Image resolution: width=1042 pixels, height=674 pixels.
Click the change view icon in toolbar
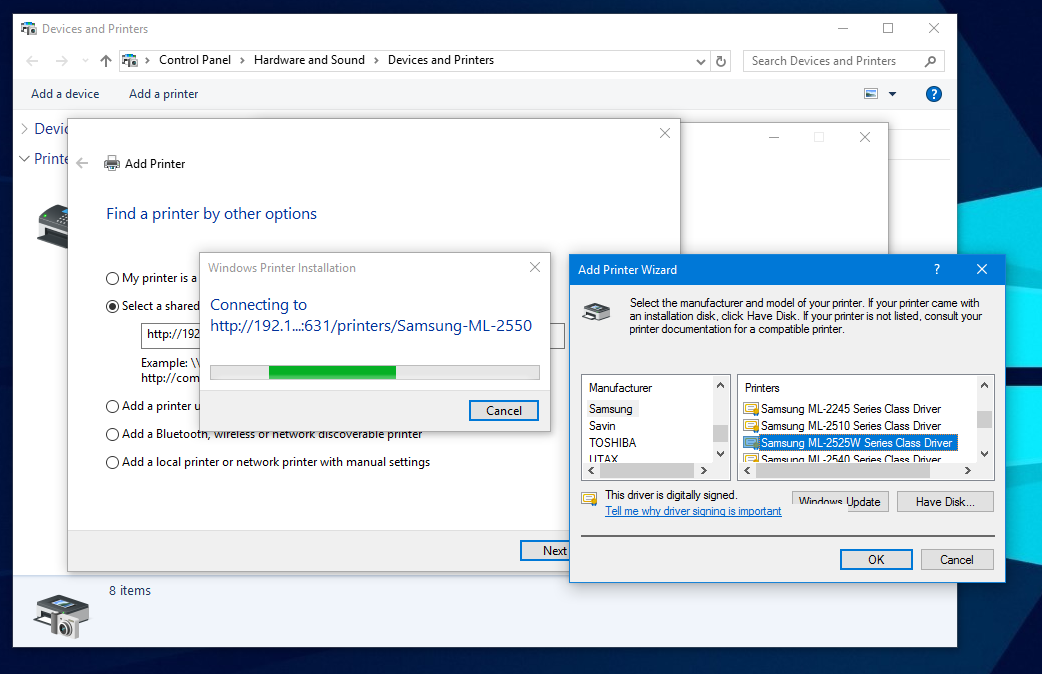(x=871, y=94)
